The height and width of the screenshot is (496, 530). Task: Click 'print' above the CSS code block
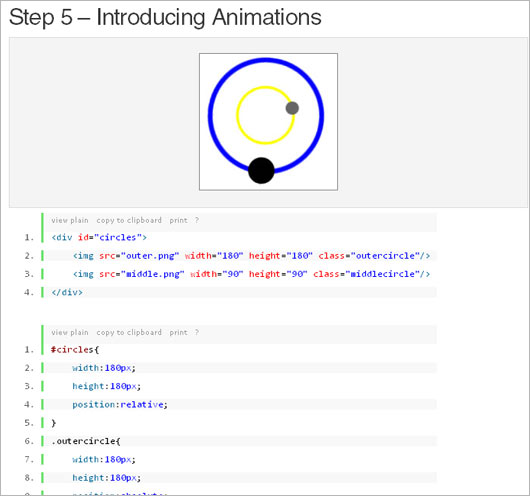tap(178, 333)
